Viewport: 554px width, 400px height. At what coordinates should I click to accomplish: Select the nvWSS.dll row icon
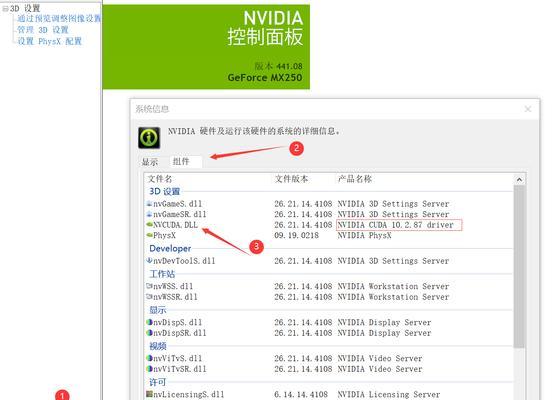149,286
